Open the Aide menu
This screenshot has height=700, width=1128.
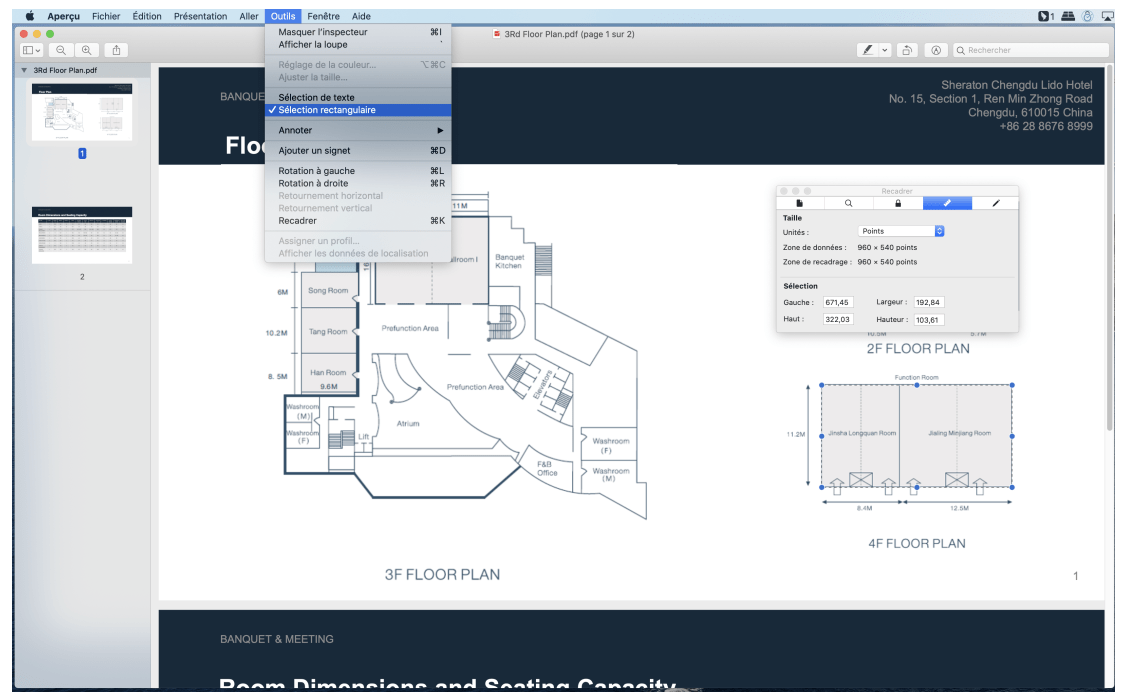(361, 16)
